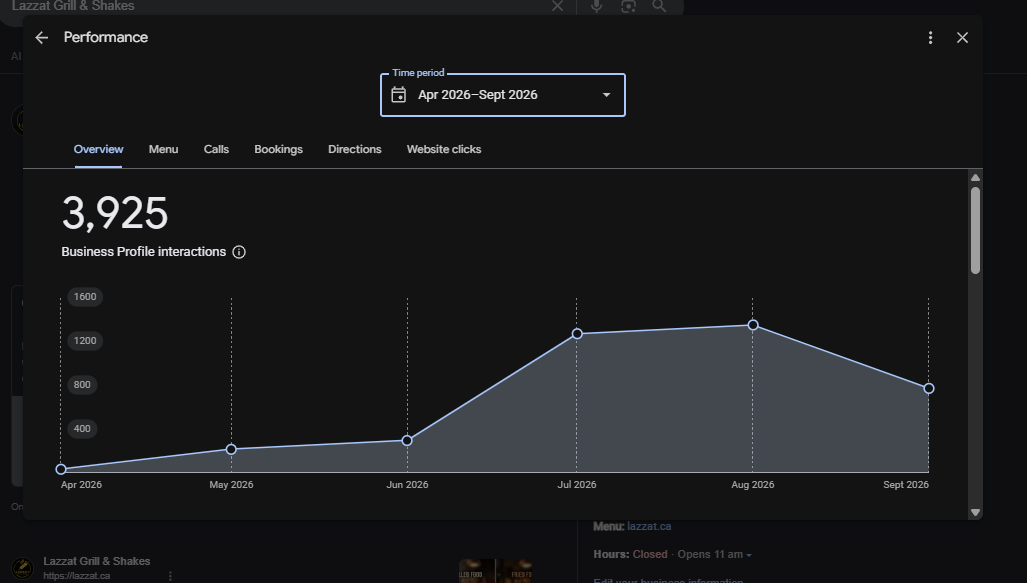
Task: Clear the search box text
Action: click(557, 7)
